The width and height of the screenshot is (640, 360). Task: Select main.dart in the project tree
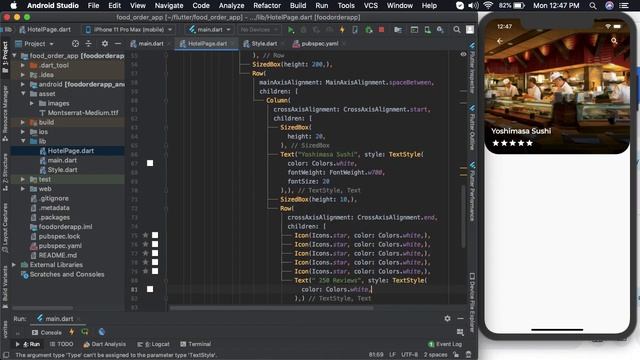(62, 160)
